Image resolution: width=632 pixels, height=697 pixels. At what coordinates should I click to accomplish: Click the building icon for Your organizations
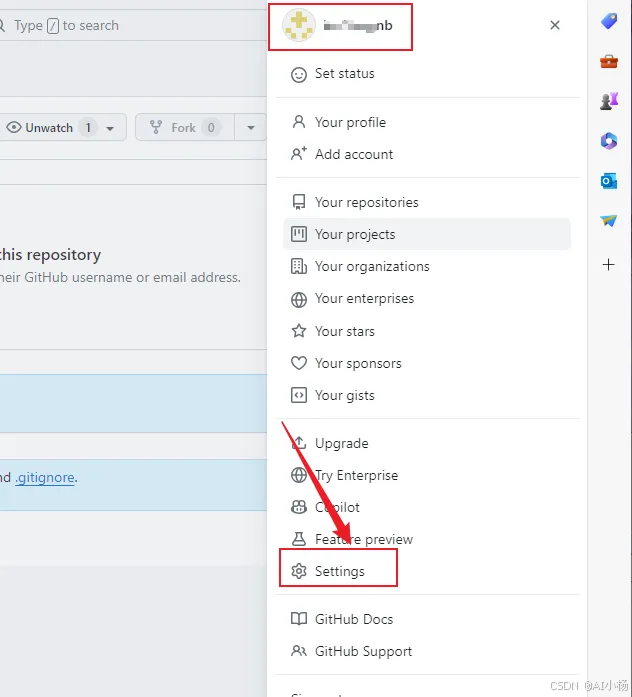pyautogui.click(x=299, y=266)
